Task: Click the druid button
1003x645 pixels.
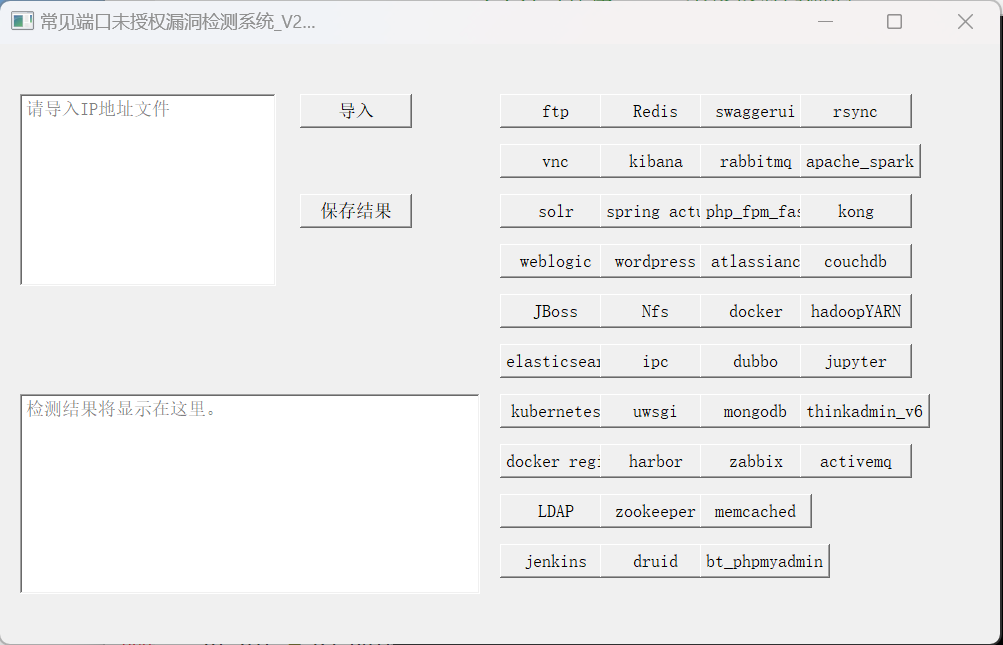Action: point(651,560)
